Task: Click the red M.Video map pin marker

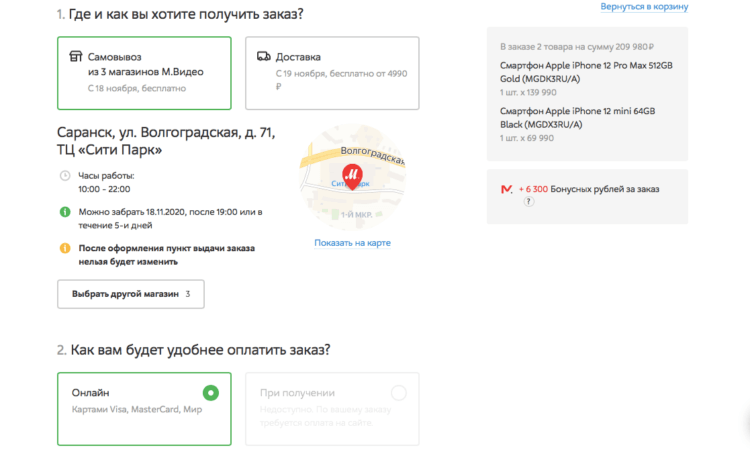Action: point(352,177)
